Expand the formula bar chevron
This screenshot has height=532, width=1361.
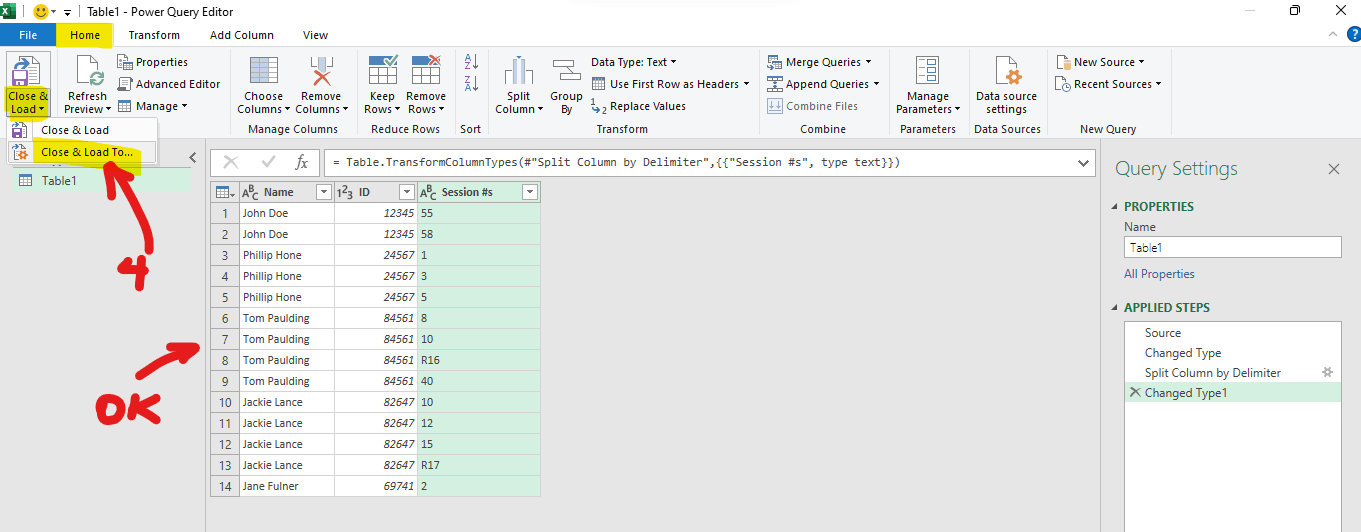pos(1083,162)
